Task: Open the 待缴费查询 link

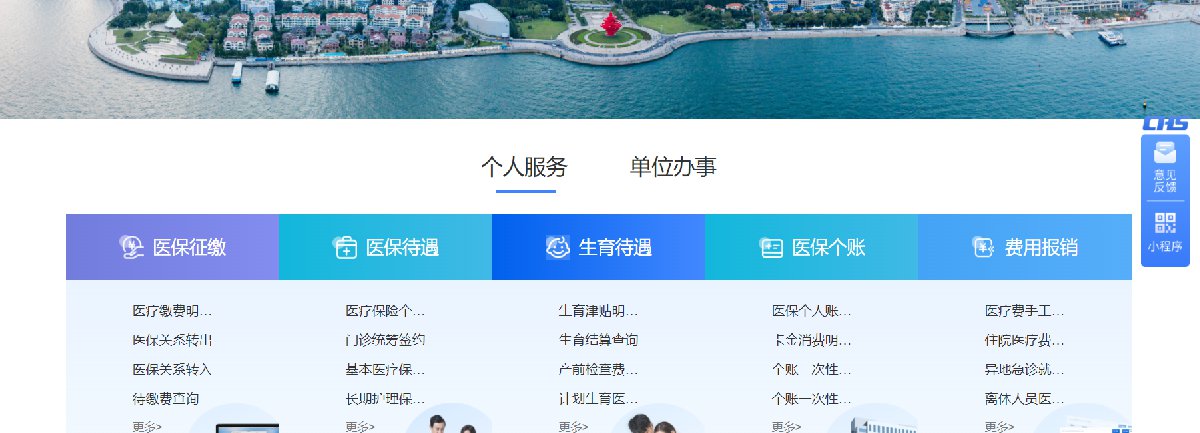Action: pyautogui.click(x=166, y=398)
